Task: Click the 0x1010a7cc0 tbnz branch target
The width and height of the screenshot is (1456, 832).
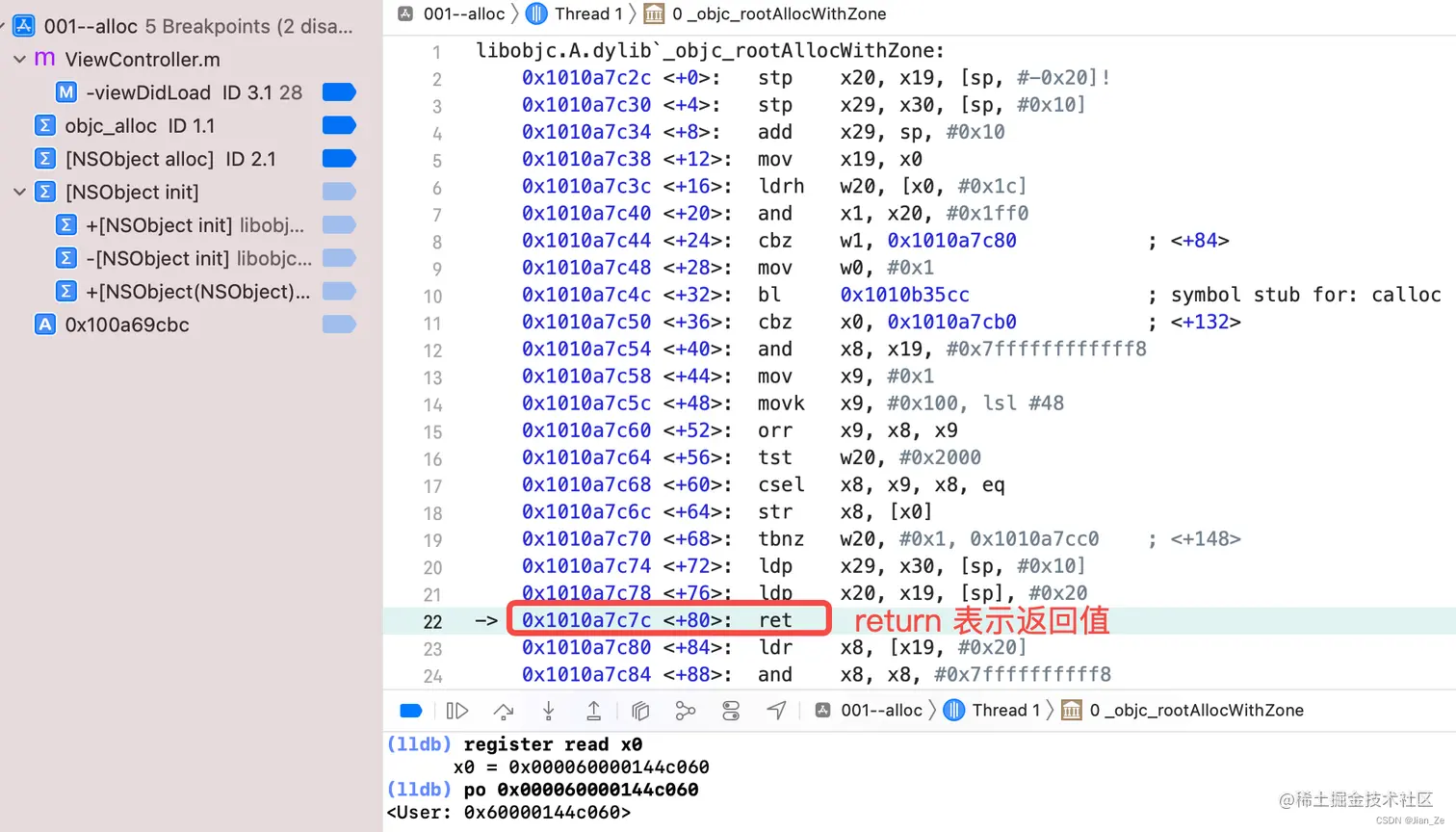Action: click(1033, 539)
